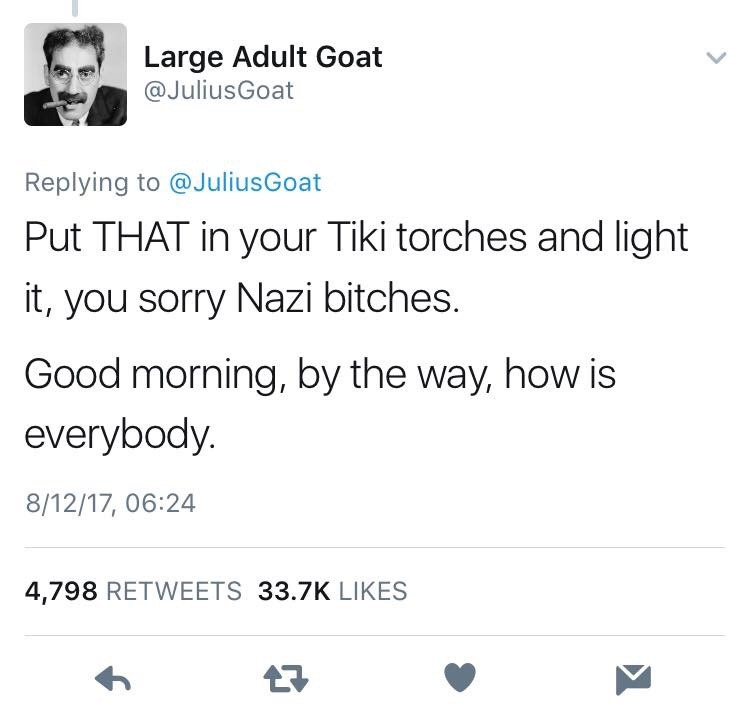
Task: Select the gray @JuliusGoat handle under the name
Action: 219,90
